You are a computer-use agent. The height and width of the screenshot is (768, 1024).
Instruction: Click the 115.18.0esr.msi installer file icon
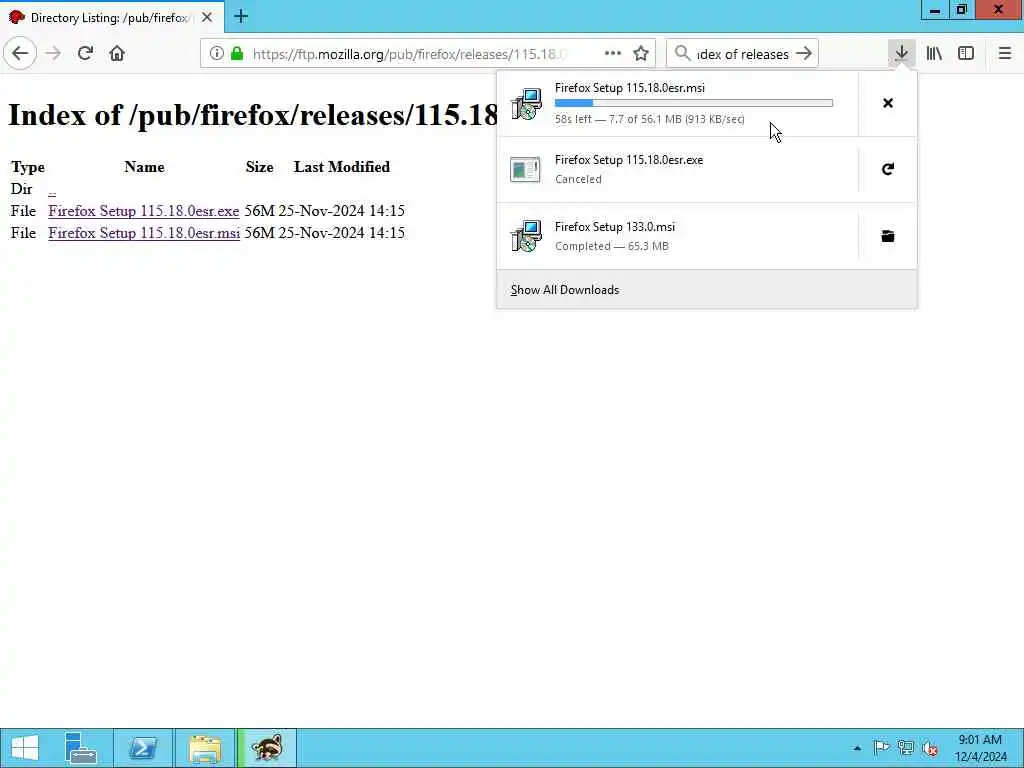[x=526, y=104]
